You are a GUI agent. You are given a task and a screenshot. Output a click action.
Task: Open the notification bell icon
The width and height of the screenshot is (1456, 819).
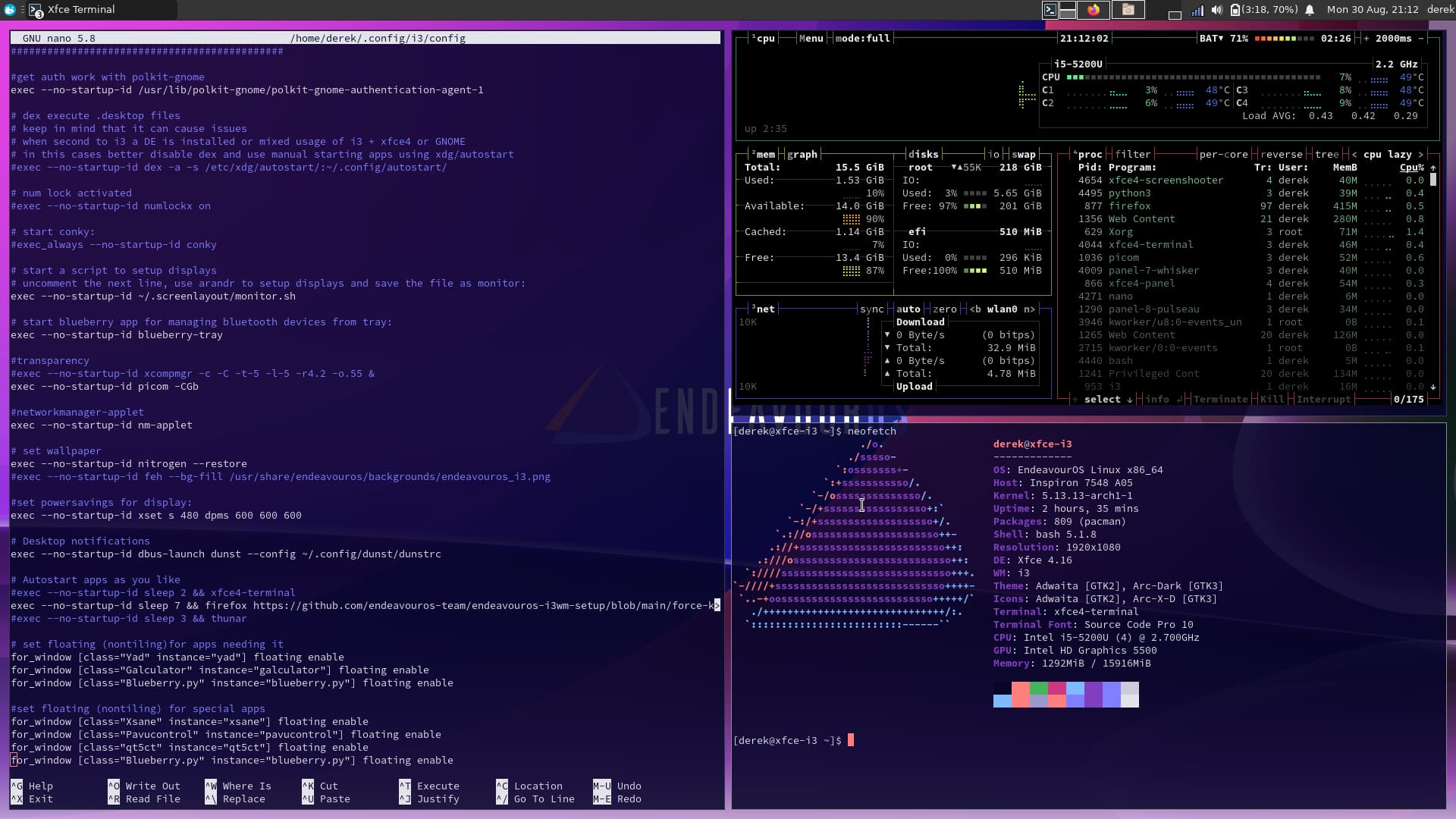click(x=1310, y=9)
